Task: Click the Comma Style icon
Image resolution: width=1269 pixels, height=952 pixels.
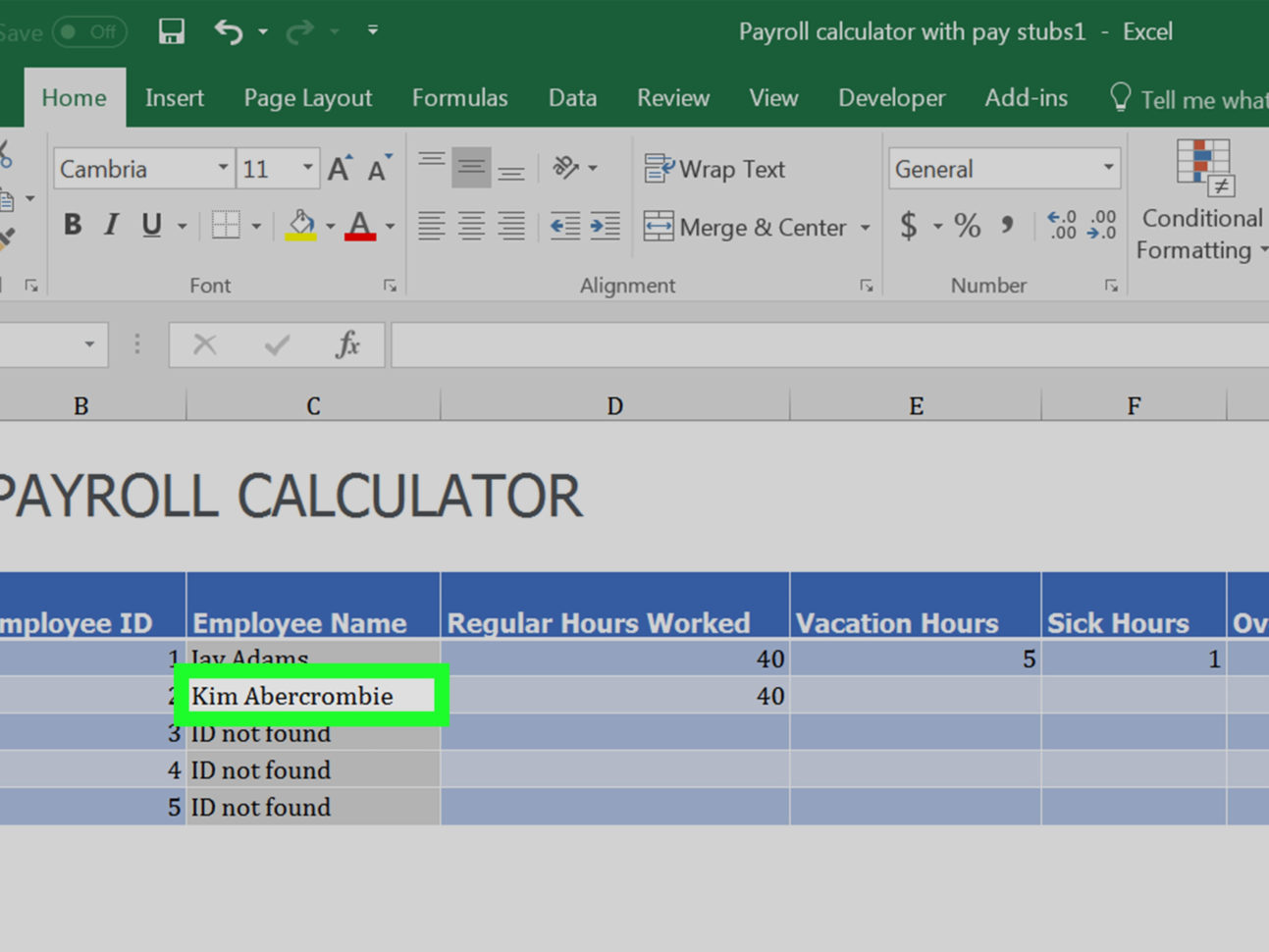Action: coord(1007,225)
